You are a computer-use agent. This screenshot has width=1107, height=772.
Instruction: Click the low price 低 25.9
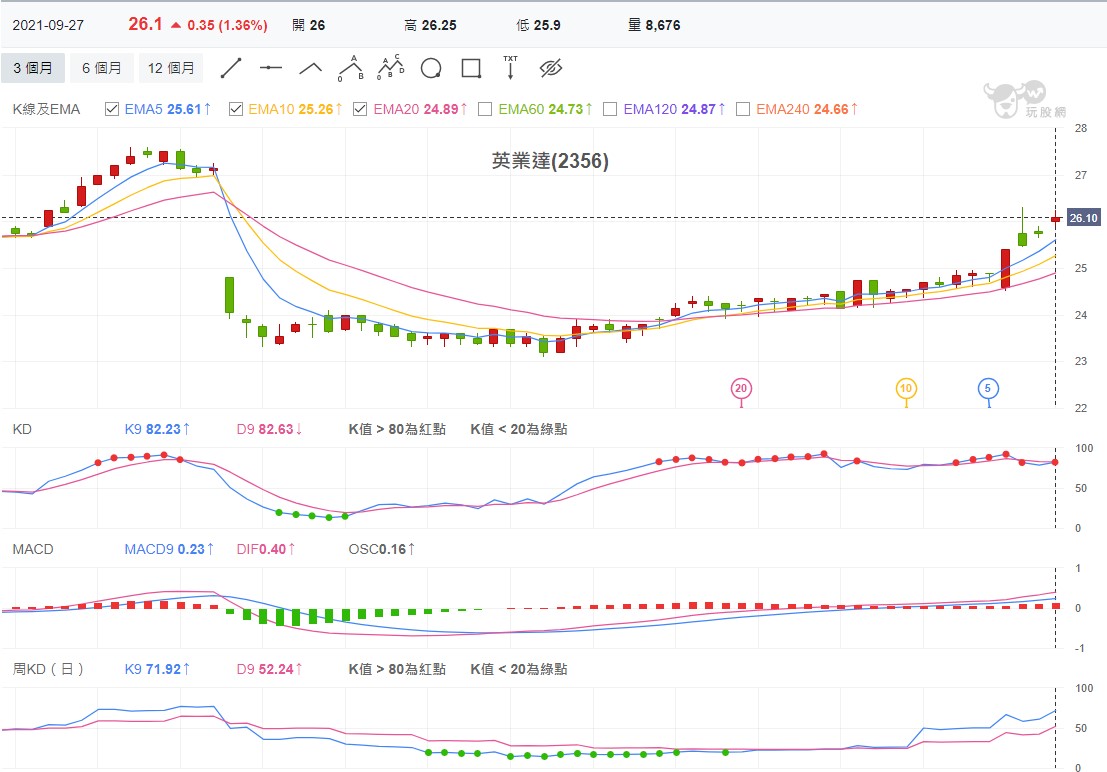point(538,25)
